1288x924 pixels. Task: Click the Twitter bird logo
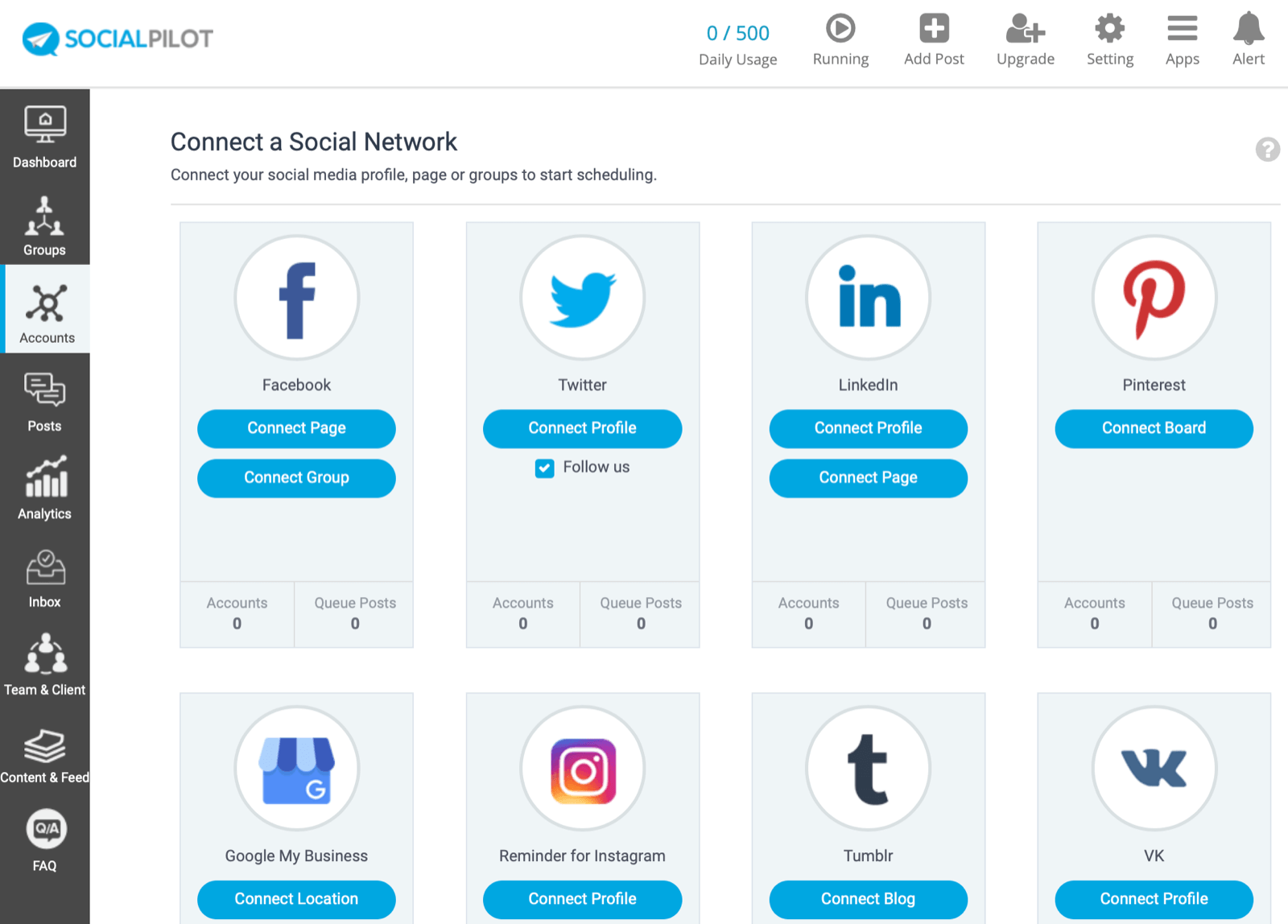click(x=583, y=299)
